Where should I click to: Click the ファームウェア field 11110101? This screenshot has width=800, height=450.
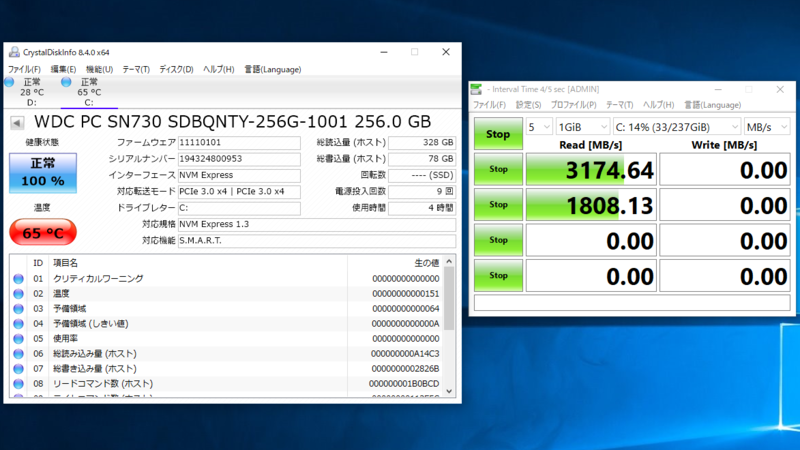239,142
